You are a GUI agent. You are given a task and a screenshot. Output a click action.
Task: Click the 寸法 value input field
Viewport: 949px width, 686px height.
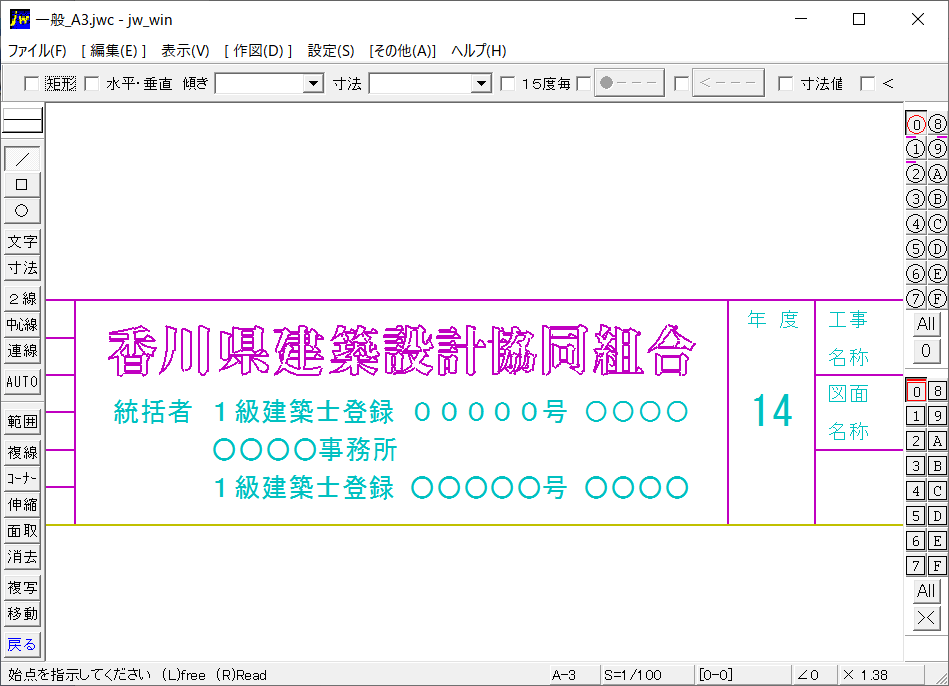[x=421, y=84]
